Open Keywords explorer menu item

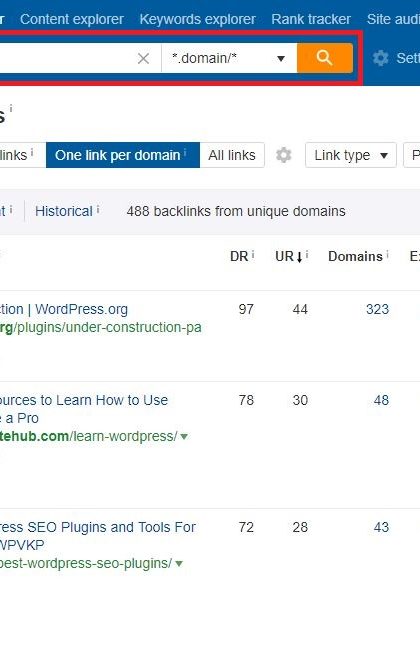pyautogui.click(x=197, y=19)
